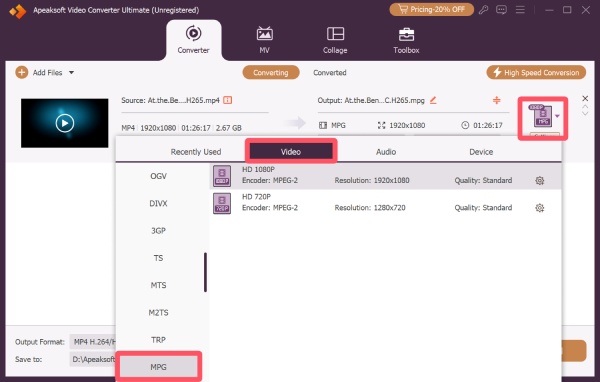600x382 pixels.
Task: Click the Source: At.the.Be...H265.mp4 text
Action: [x=170, y=100]
